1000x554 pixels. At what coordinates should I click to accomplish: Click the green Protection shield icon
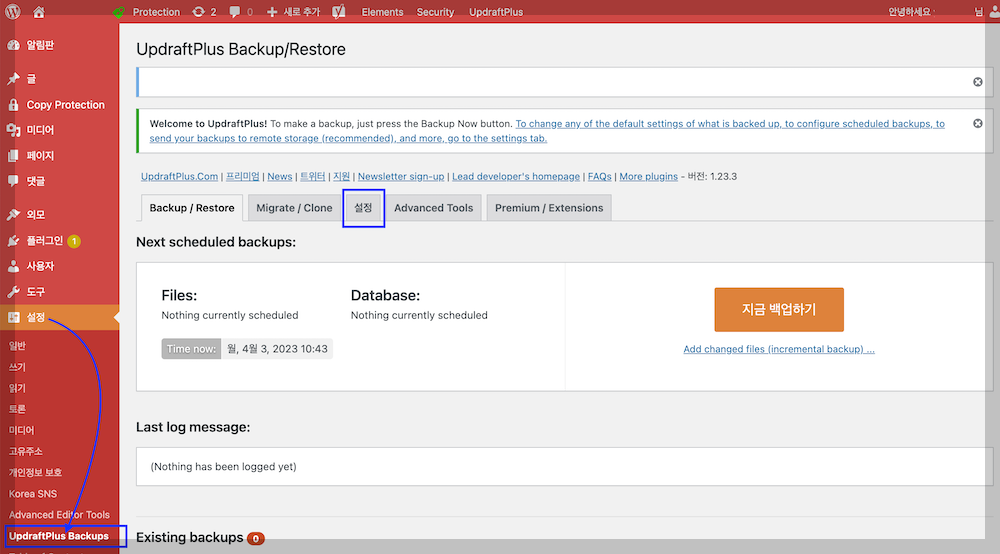click(119, 11)
